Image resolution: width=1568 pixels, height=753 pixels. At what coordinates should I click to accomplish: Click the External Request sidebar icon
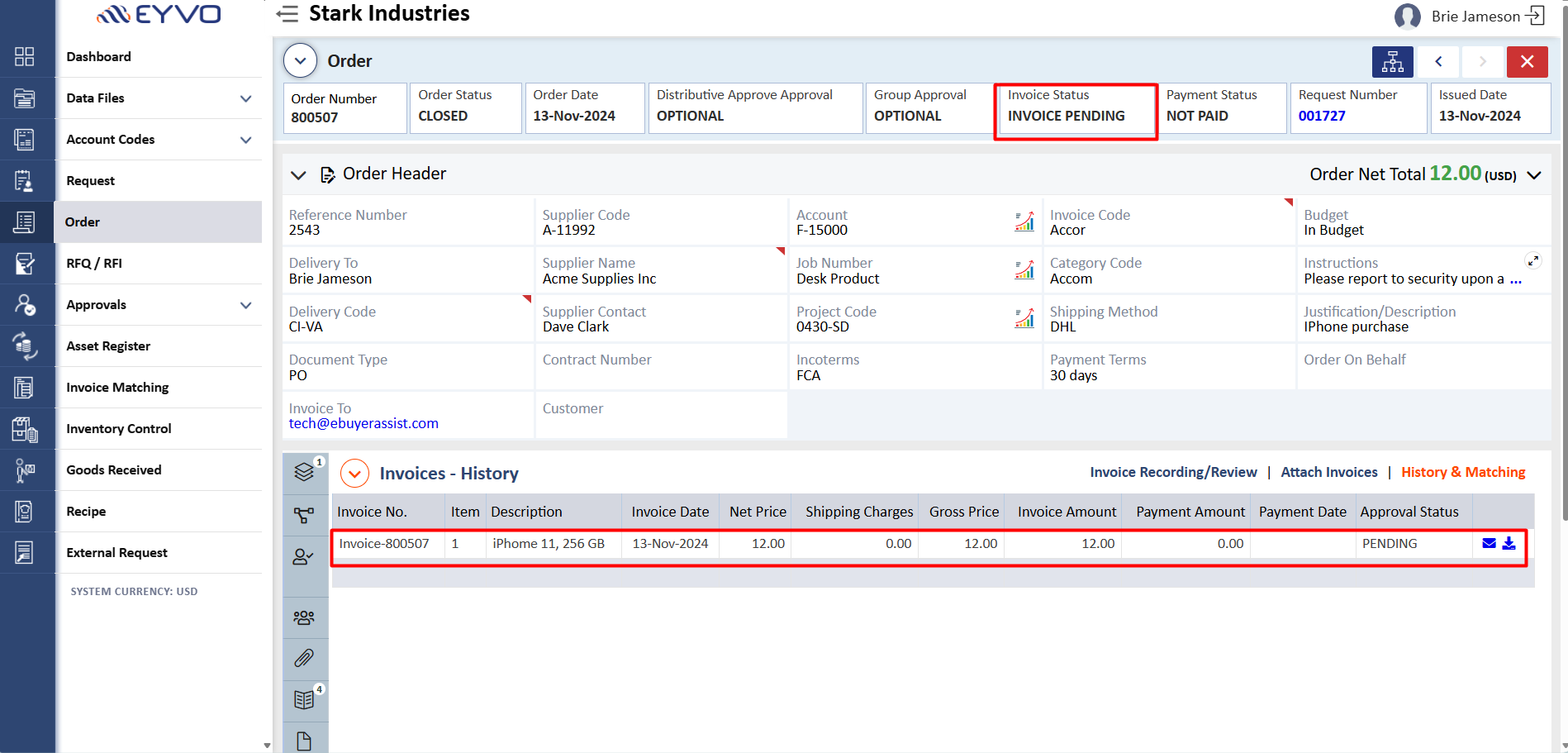tap(25, 552)
